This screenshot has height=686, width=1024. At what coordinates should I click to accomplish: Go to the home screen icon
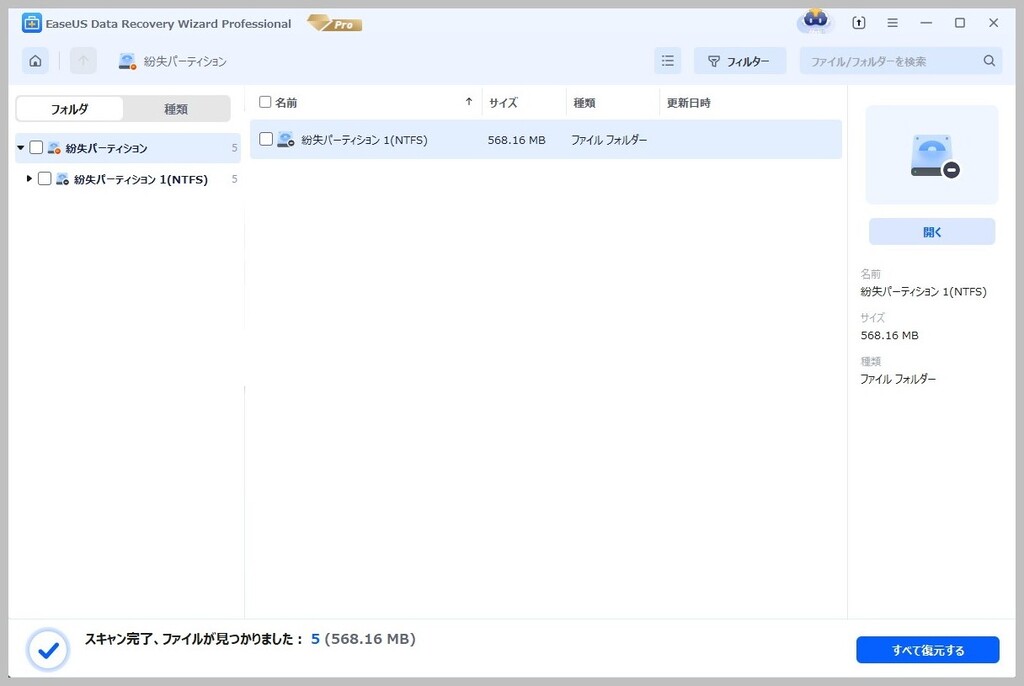pyautogui.click(x=35, y=61)
